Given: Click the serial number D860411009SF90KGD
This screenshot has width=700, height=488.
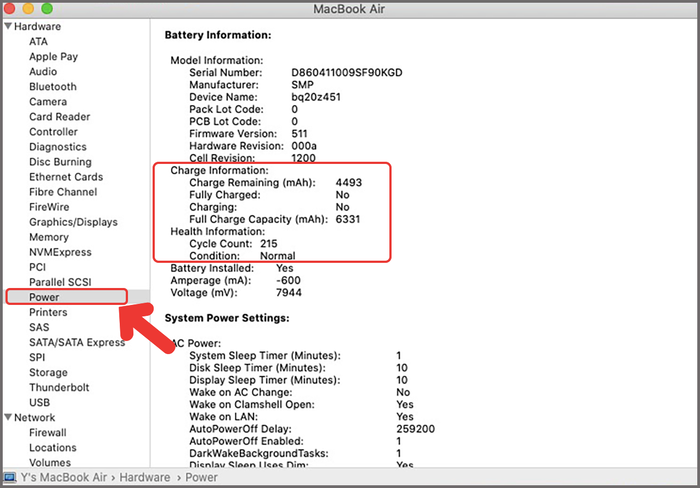Looking at the screenshot, I should [x=347, y=73].
